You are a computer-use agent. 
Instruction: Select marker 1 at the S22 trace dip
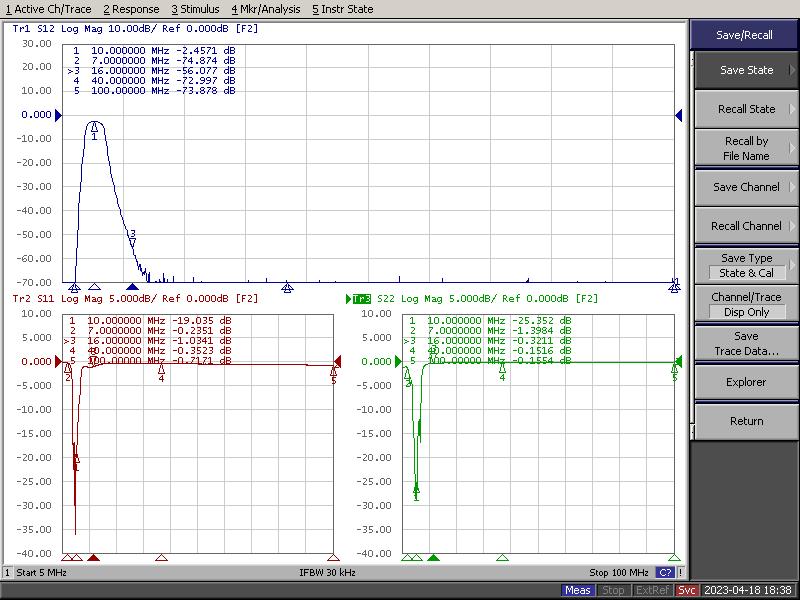click(x=416, y=489)
